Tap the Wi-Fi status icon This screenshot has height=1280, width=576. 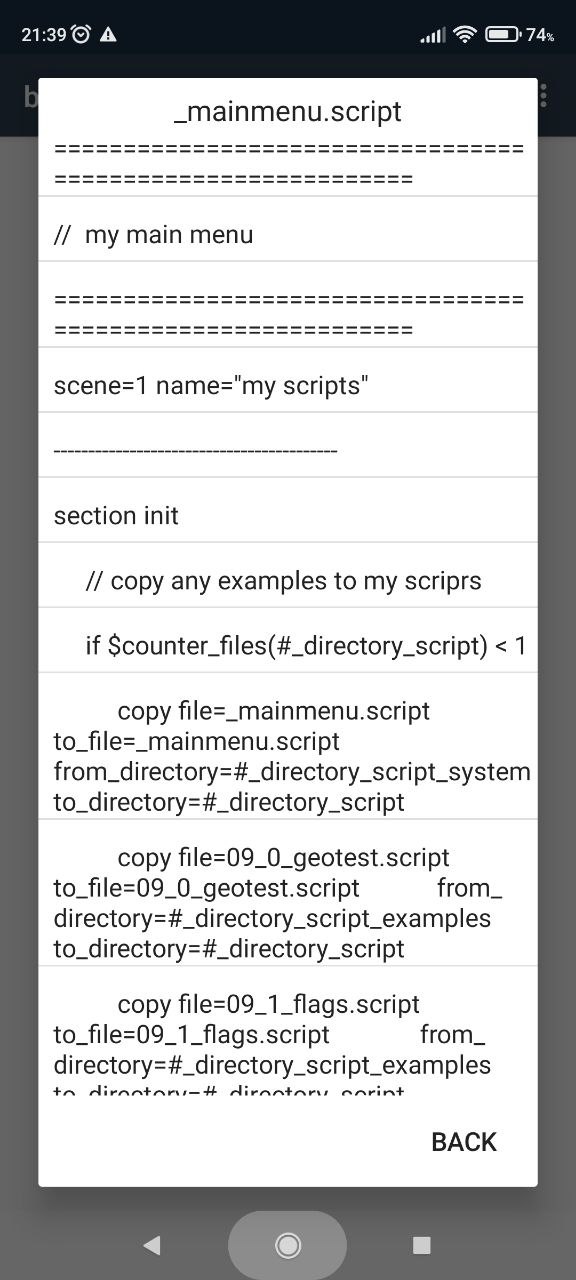click(464, 34)
